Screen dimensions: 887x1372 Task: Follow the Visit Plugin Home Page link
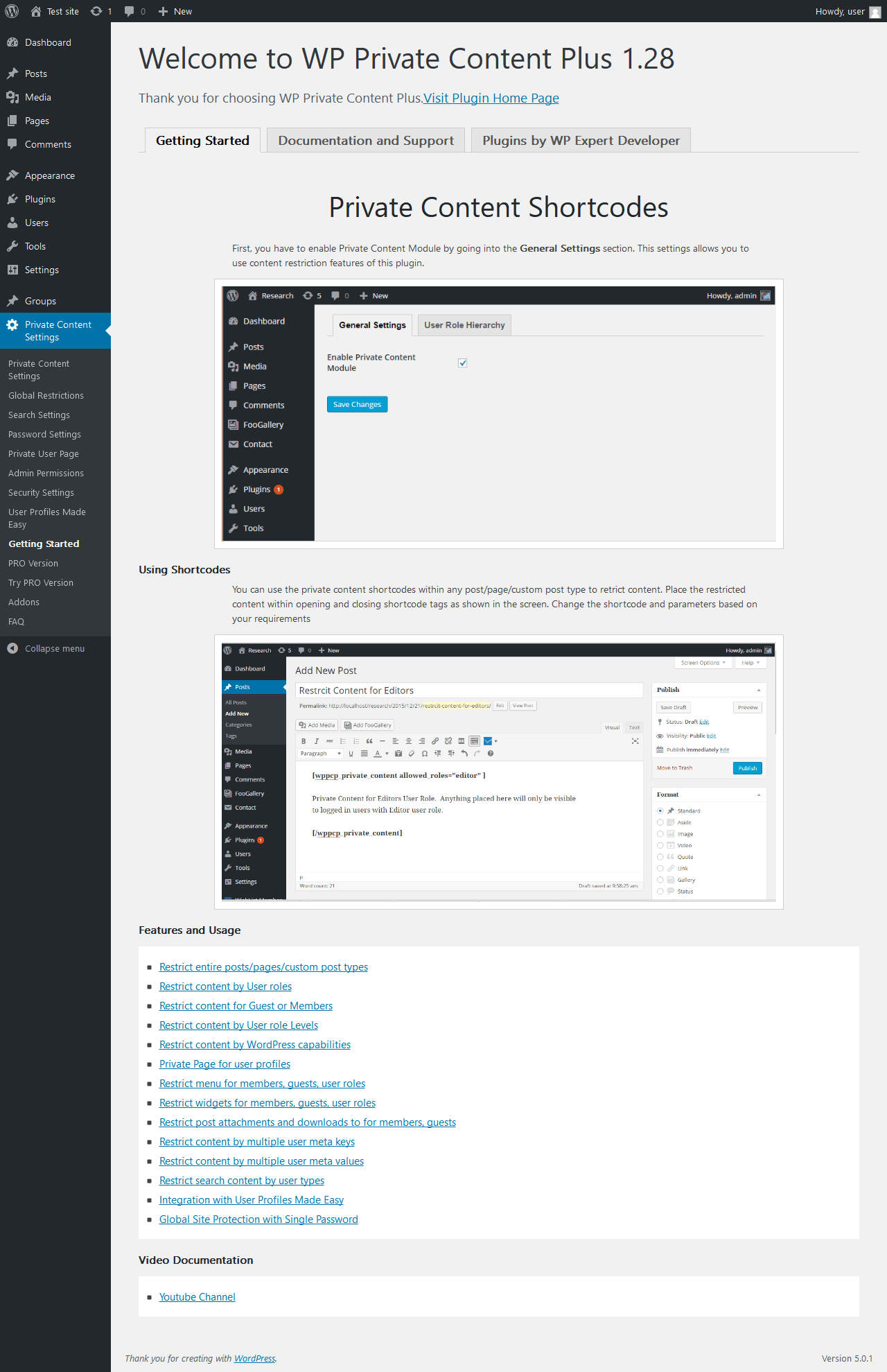coord(491,98)
